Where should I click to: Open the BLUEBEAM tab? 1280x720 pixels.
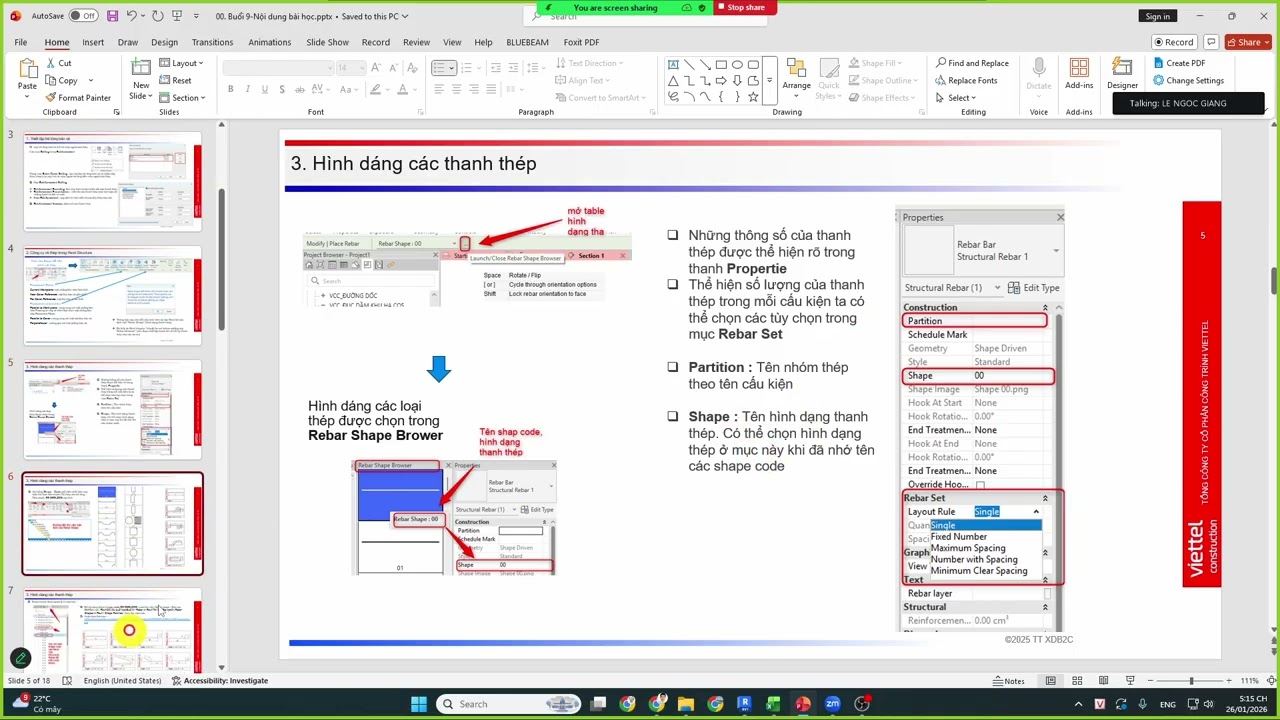(x=527, y=42)
